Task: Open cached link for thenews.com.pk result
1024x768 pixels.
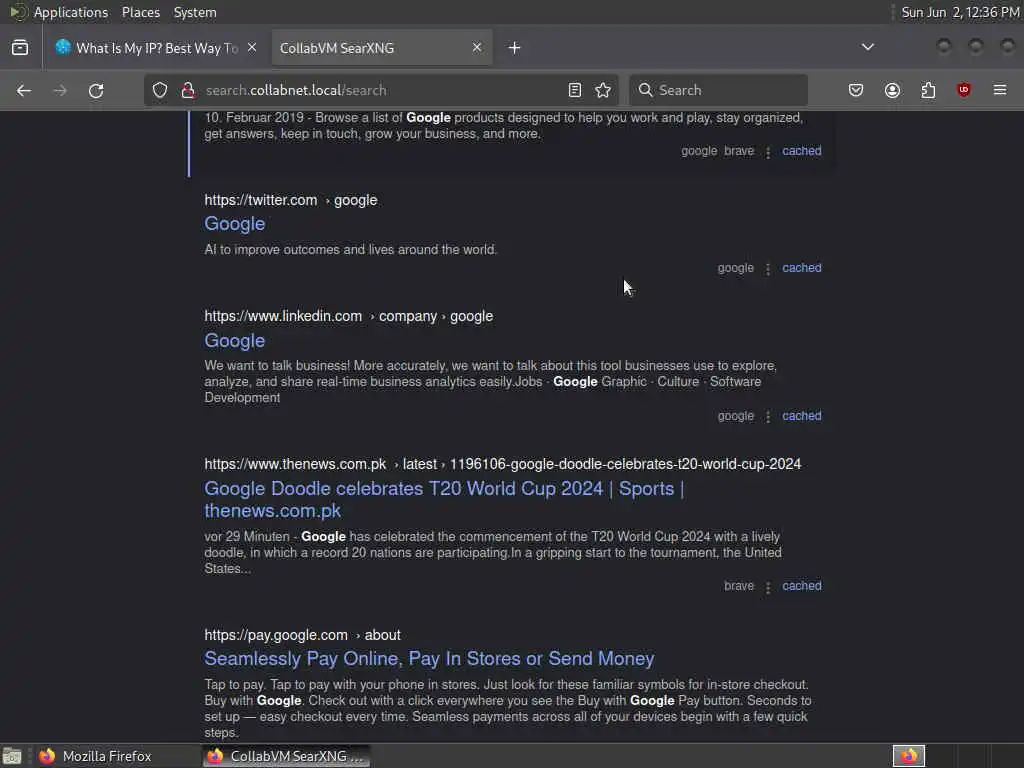Action: [802, 586]
